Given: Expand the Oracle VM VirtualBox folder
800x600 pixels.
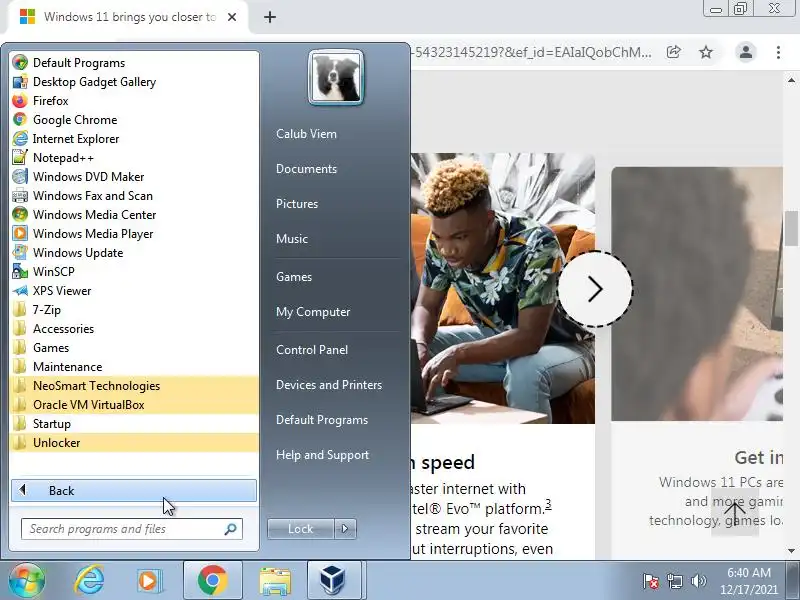Looking at the screenshot, I should pyautogui.click(x=134, y=405).
